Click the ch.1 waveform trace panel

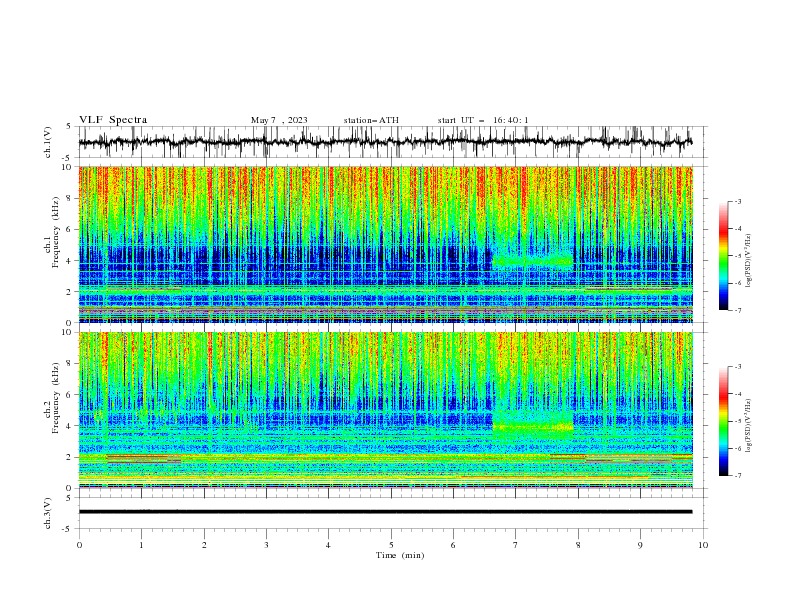coord(393,142)
